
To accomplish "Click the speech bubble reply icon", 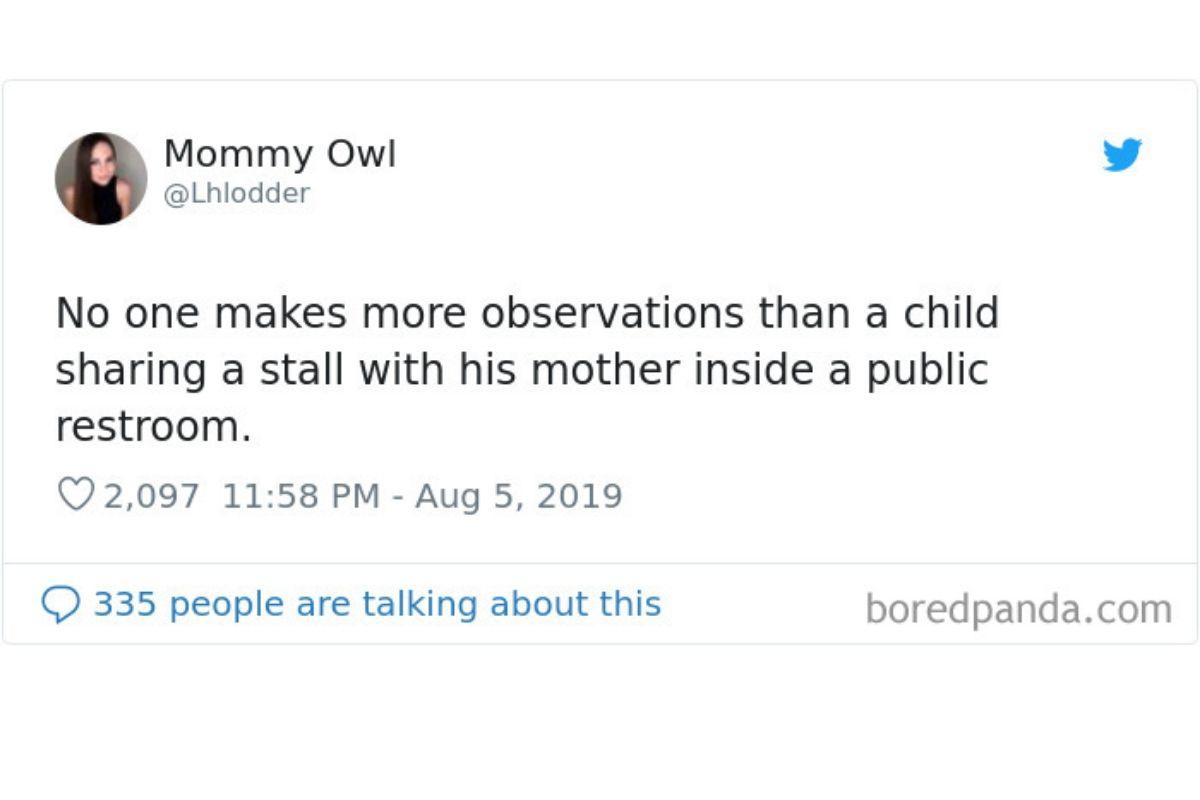I will tap(61, 604).
